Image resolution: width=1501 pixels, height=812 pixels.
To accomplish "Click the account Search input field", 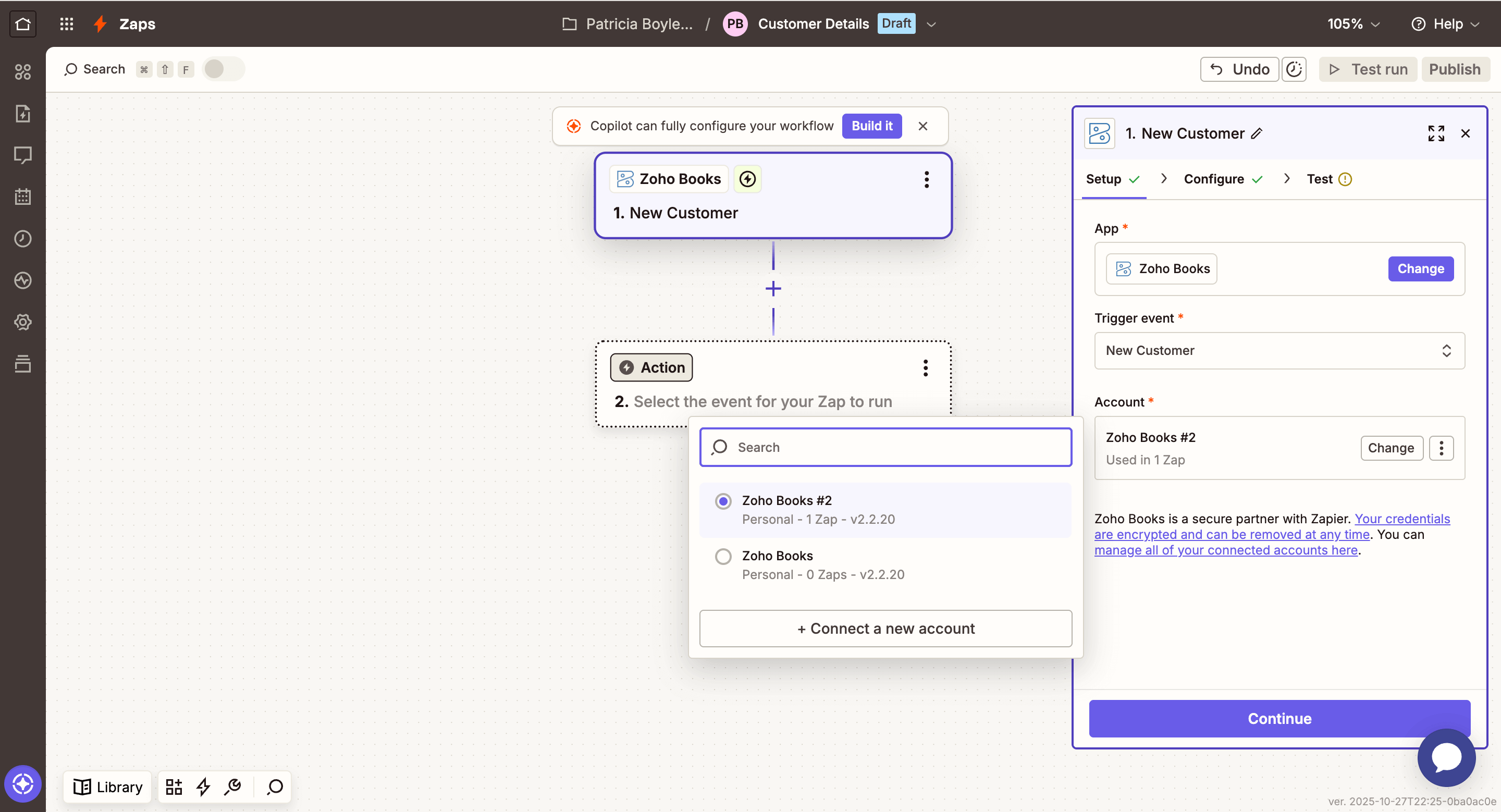I will (x=885, y=447).
